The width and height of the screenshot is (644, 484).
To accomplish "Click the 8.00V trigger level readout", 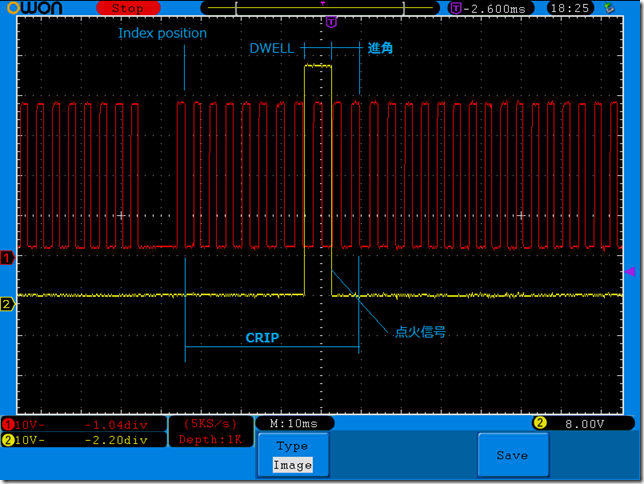I will coord(584,424).
